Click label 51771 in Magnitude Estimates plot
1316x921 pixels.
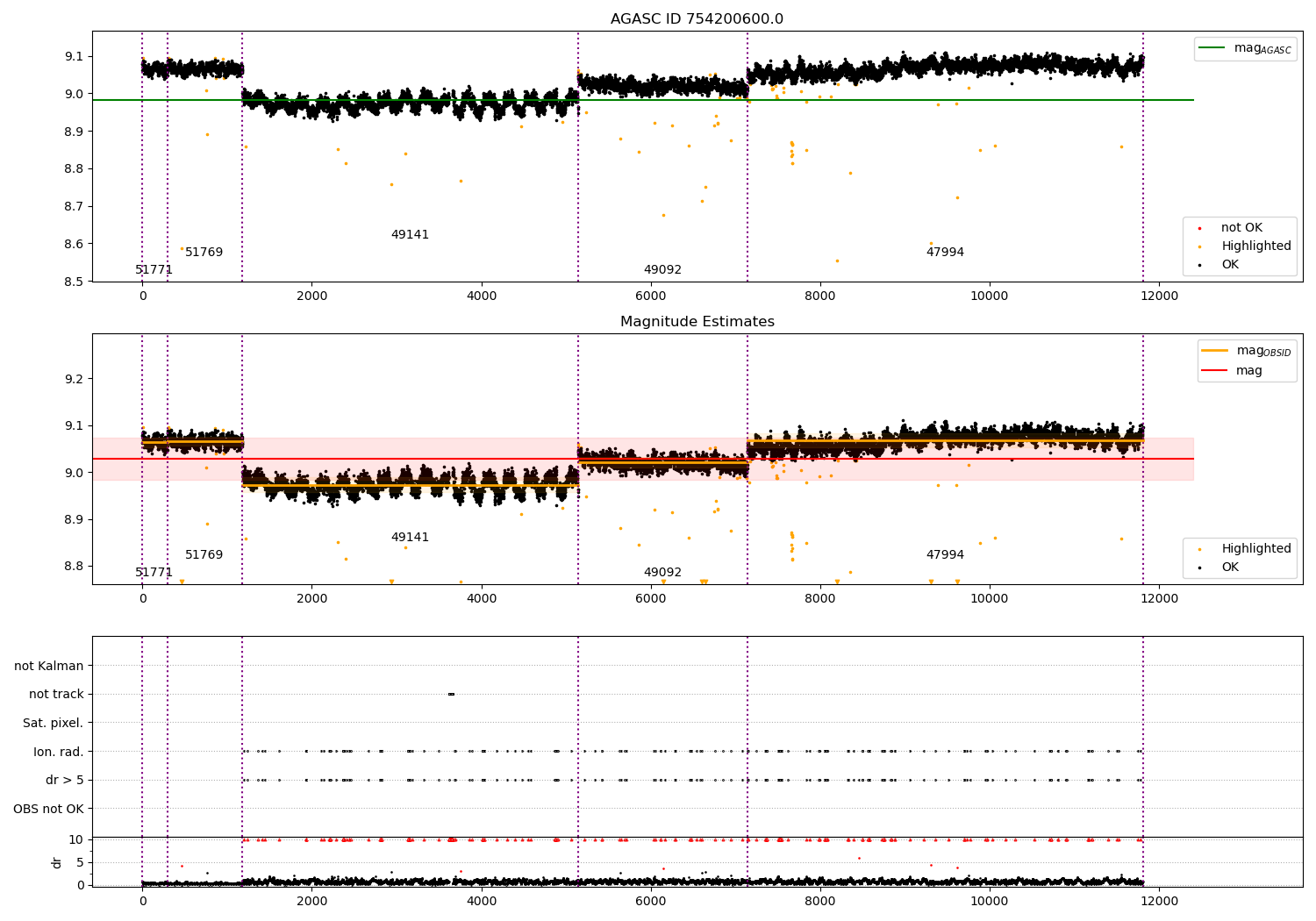pyautogui.click(x=154, y=573)
